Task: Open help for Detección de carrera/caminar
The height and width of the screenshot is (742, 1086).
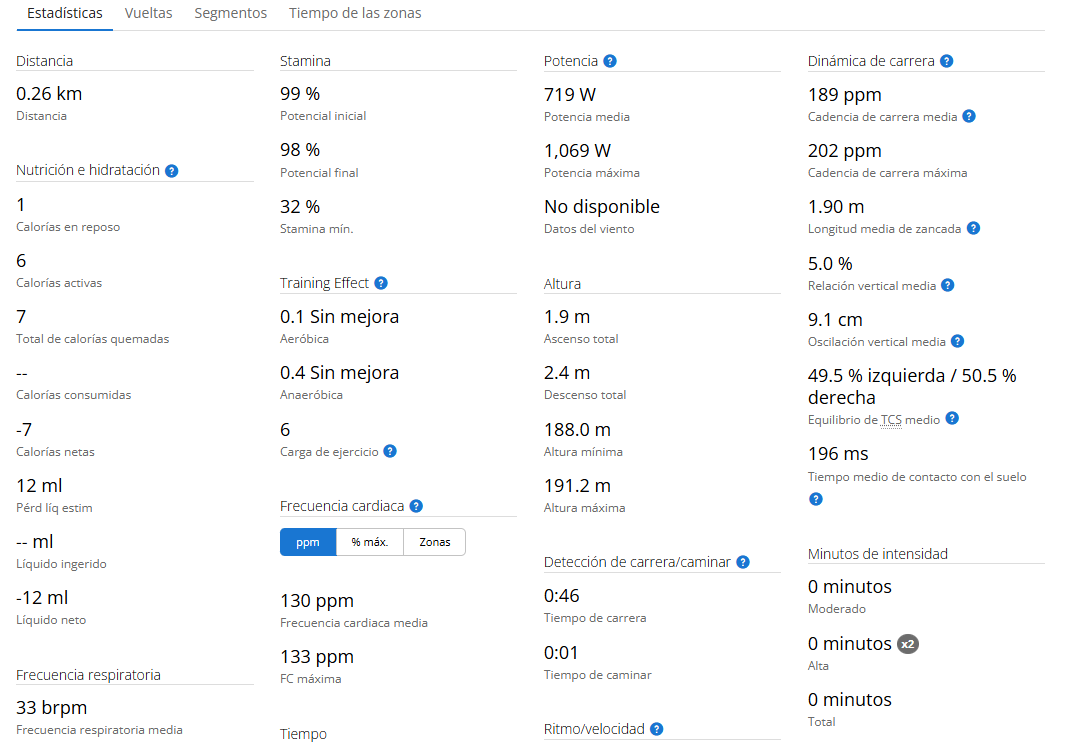Action: [743, 563]
